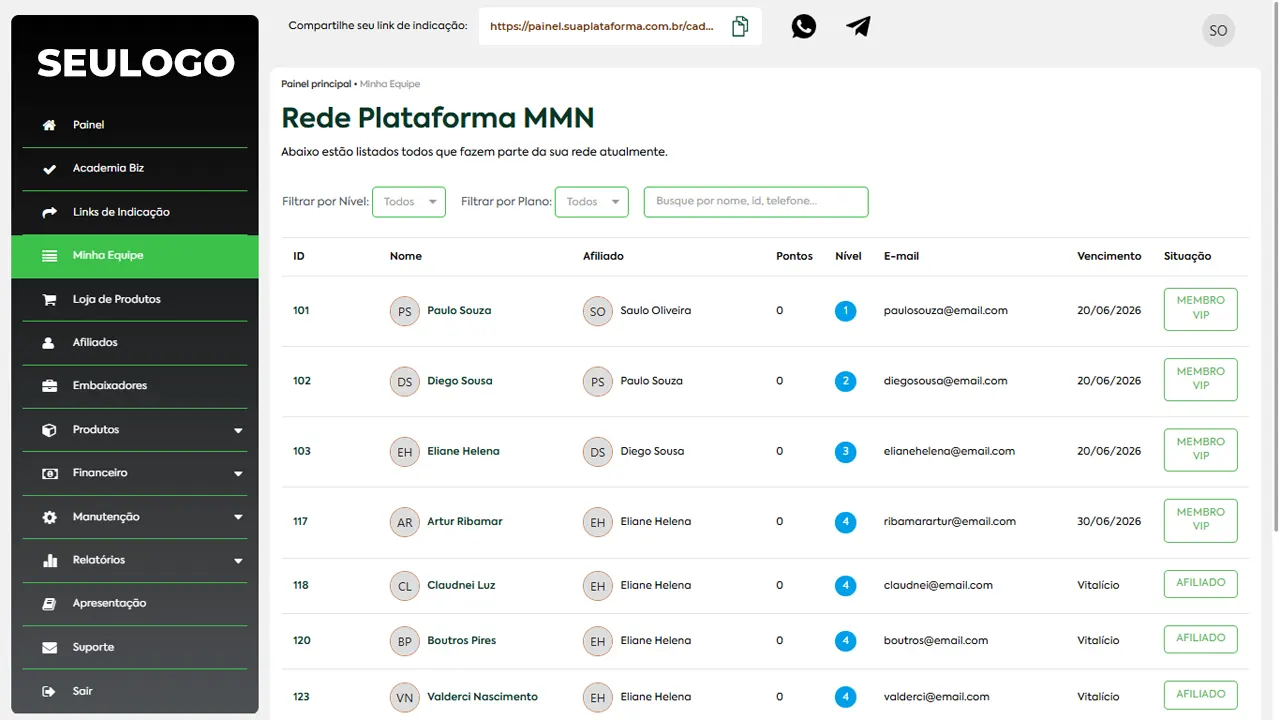Click the Academia Biz checkmark icon

point(49,169)
